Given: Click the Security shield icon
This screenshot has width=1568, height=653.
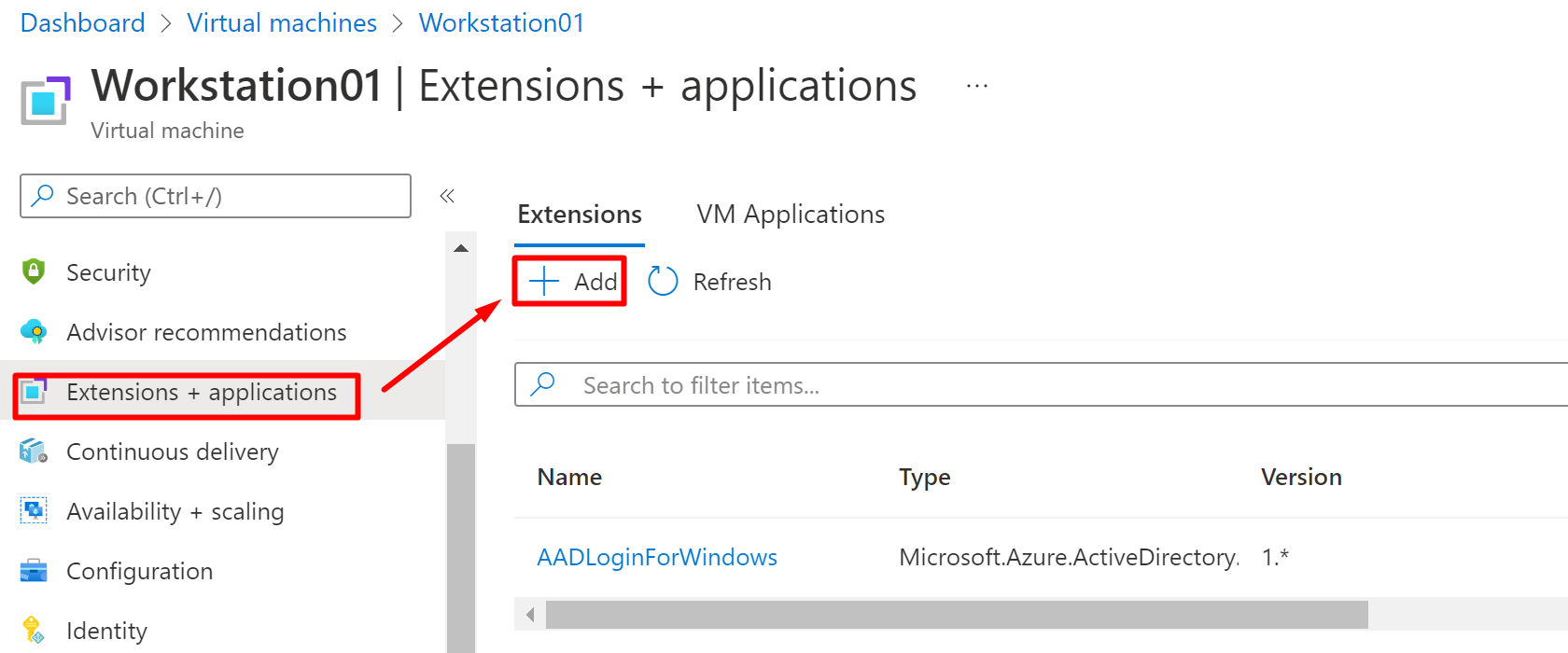Looking at the screenshot, I should tap(34, 272).
